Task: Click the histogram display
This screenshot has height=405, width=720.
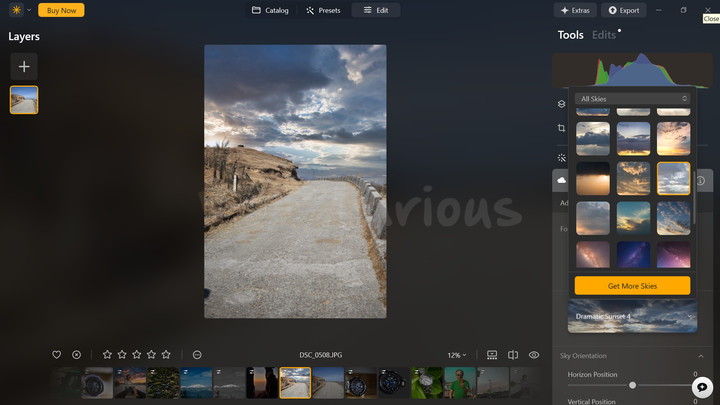Action: click(x=632, y=70)
